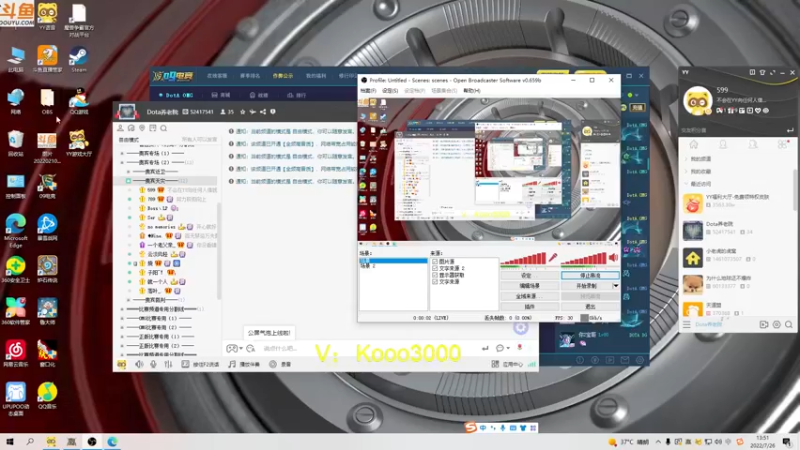
Task: Toggle the last 文字来源 source checkbox
Action: tap(435, 282)
